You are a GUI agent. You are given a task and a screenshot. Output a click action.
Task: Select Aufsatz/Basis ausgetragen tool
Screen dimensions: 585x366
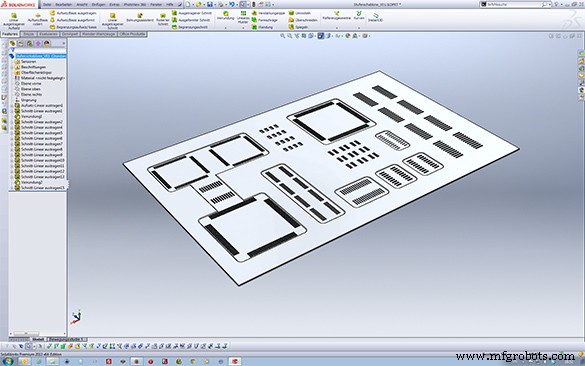tap(73, 13)
